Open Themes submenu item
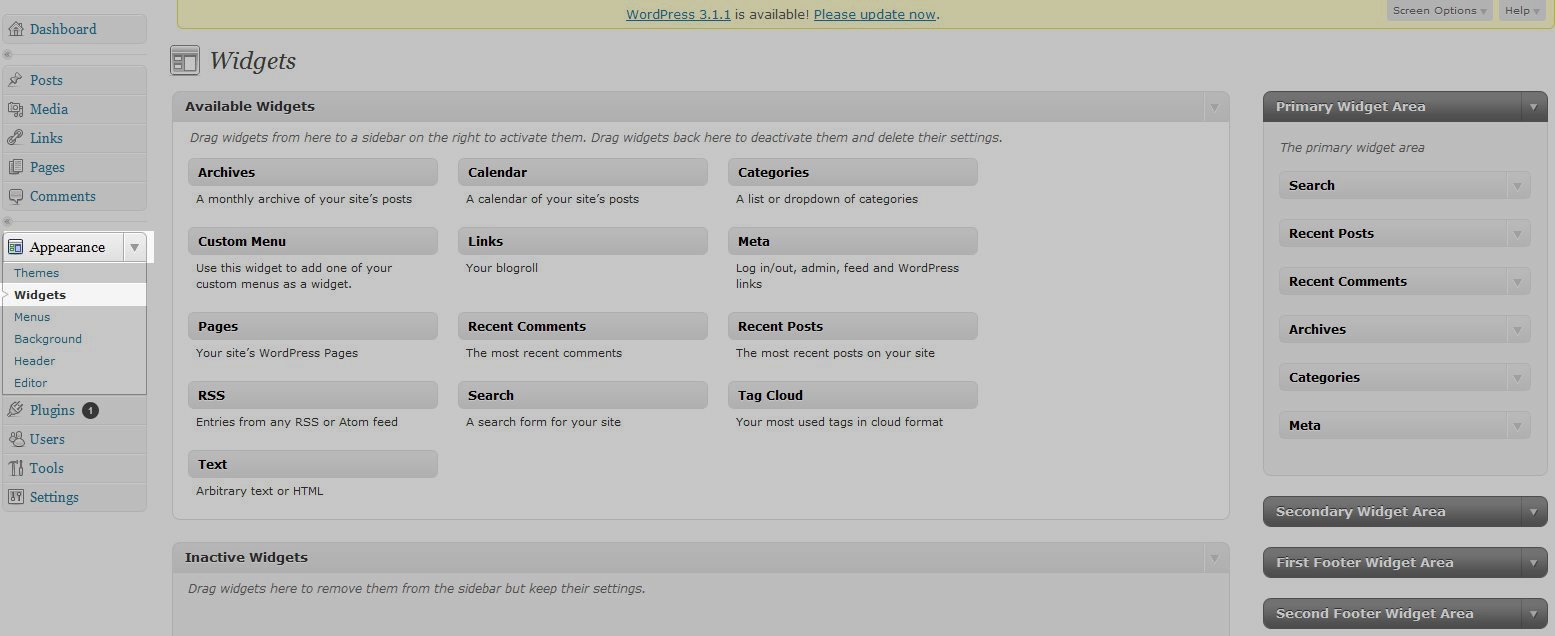 coord(37,273)
